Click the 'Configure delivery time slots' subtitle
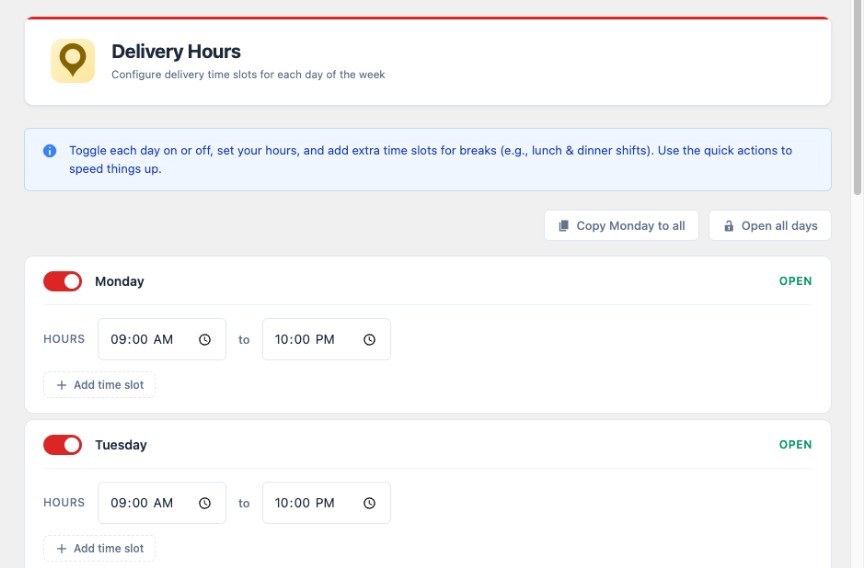The width and height of the screenshot is (864, 568). (248, 74)
